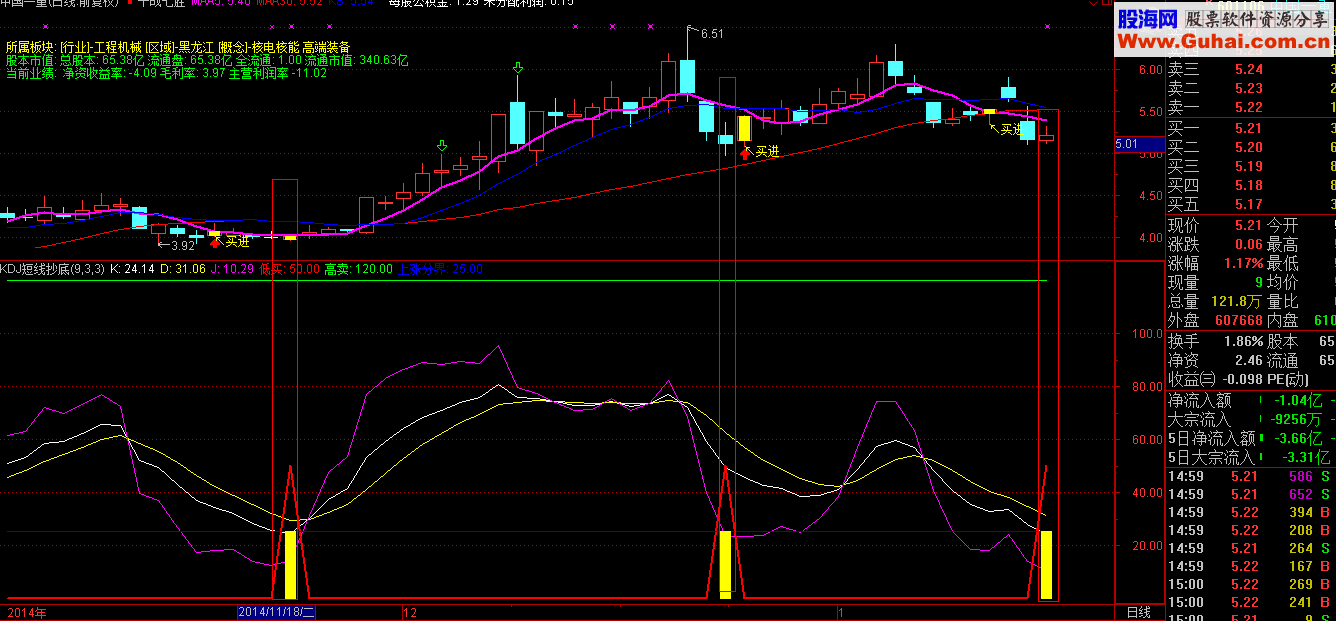Screen dimensions: 1336x621
Task: Click the 买五 5.17 order row
Action: [x=1250, y=204]
